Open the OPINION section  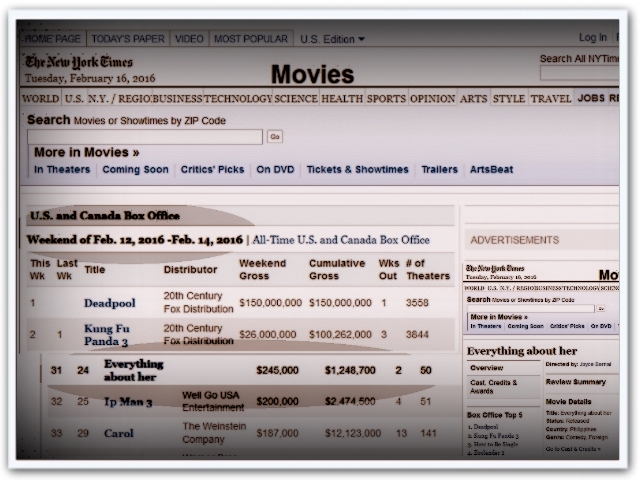point(432,99)
